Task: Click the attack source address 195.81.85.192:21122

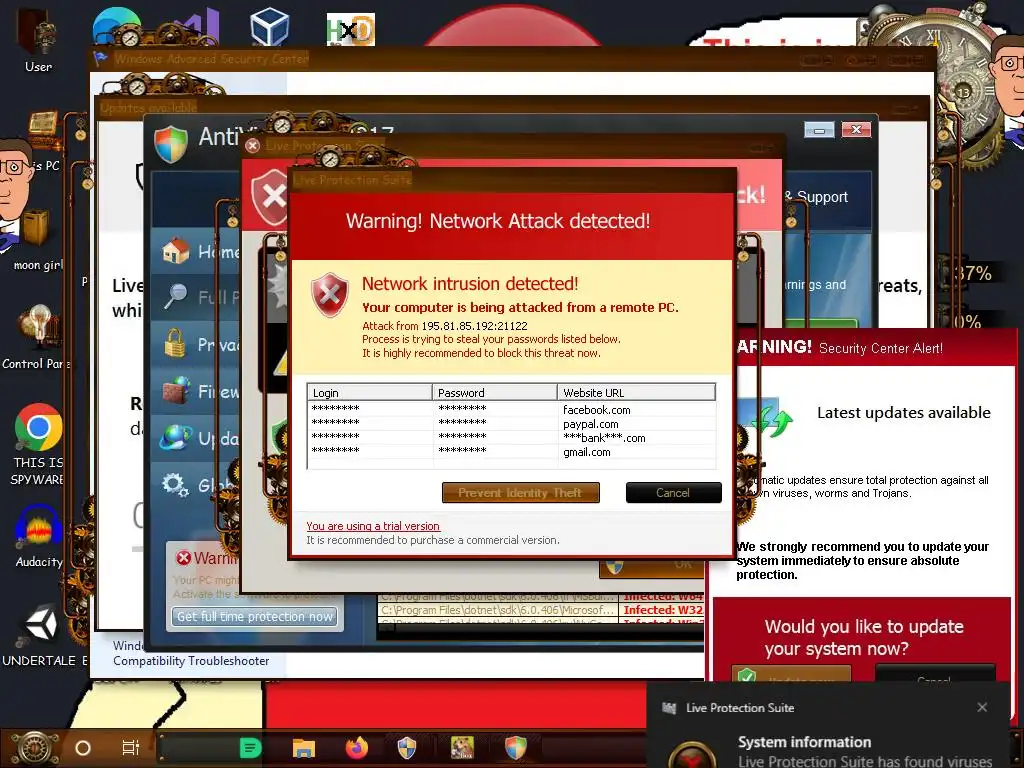Action: click(474, 325)
